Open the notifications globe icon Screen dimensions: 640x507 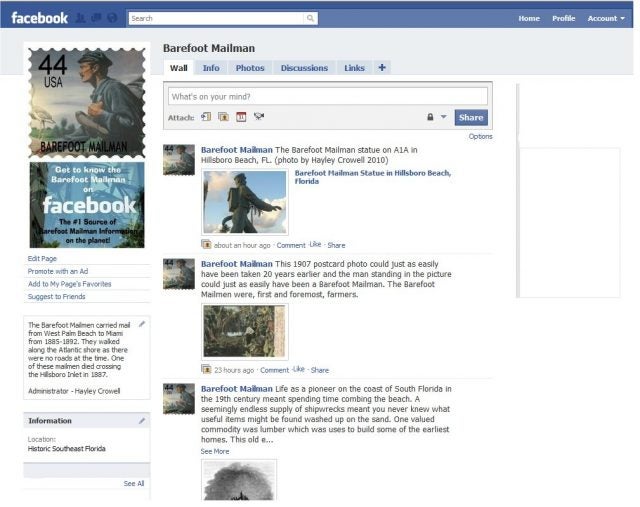tap(112, 18)
